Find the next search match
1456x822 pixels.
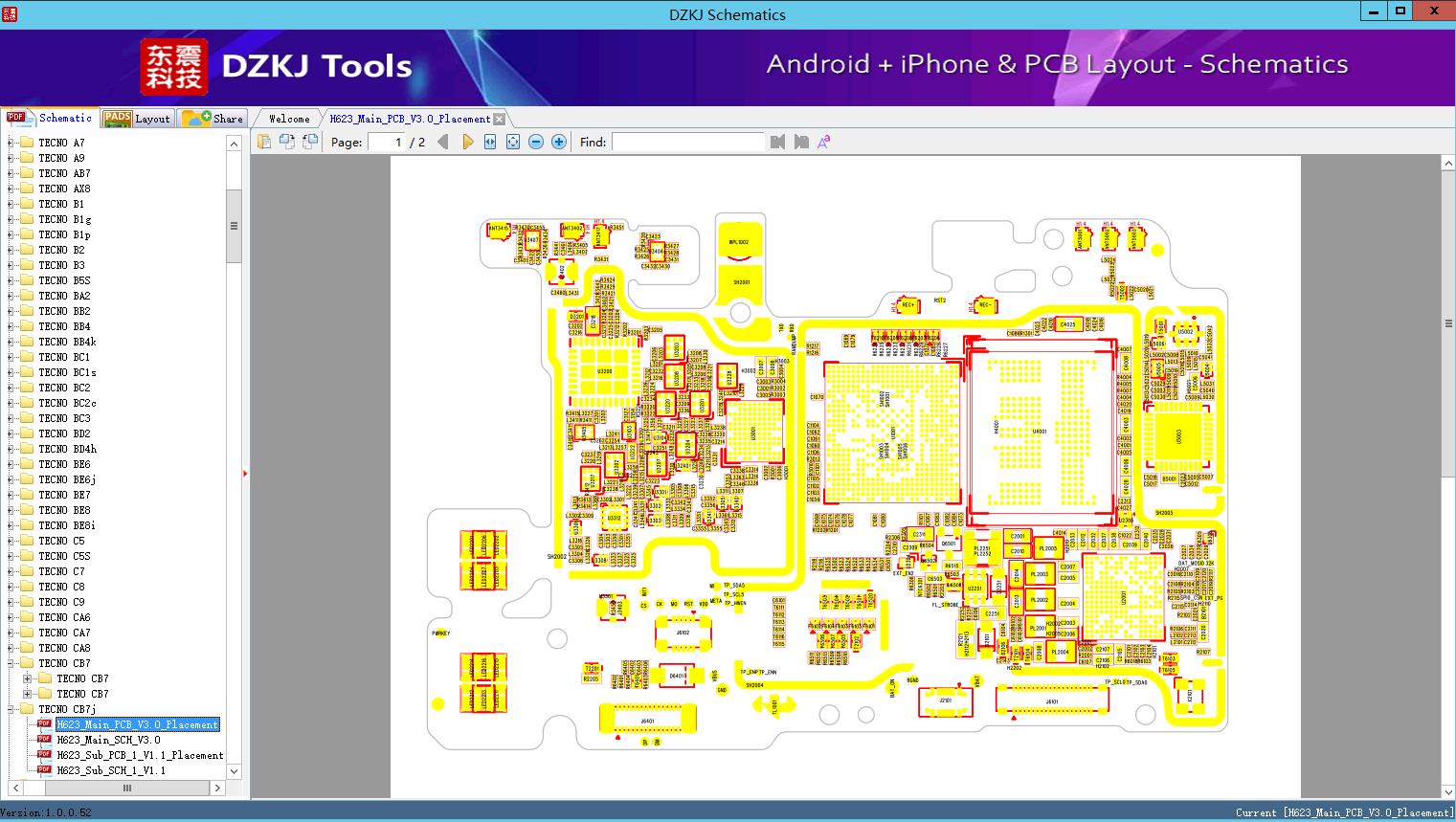801,142
